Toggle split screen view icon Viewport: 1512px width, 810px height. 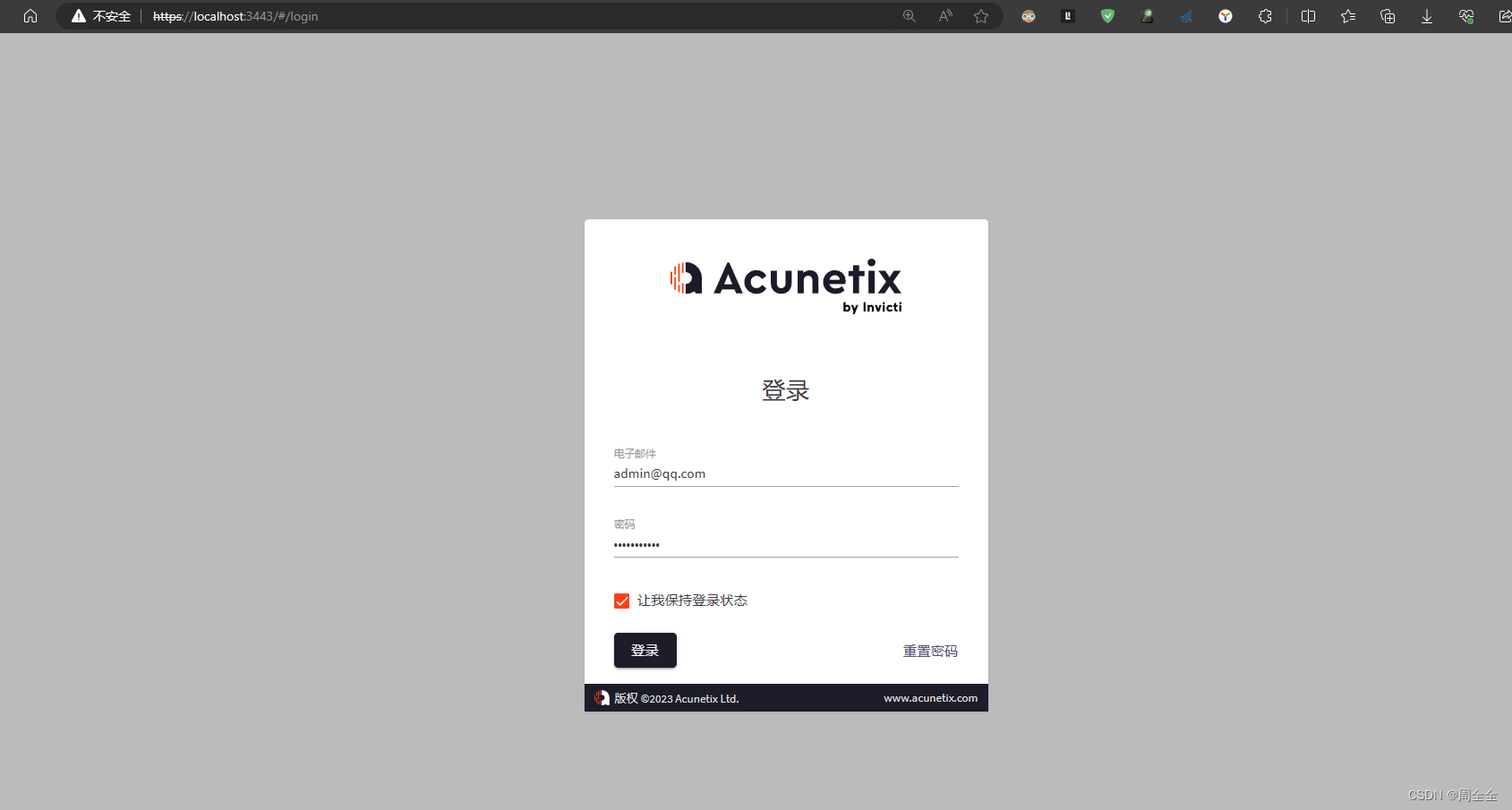coord(1308,16)
